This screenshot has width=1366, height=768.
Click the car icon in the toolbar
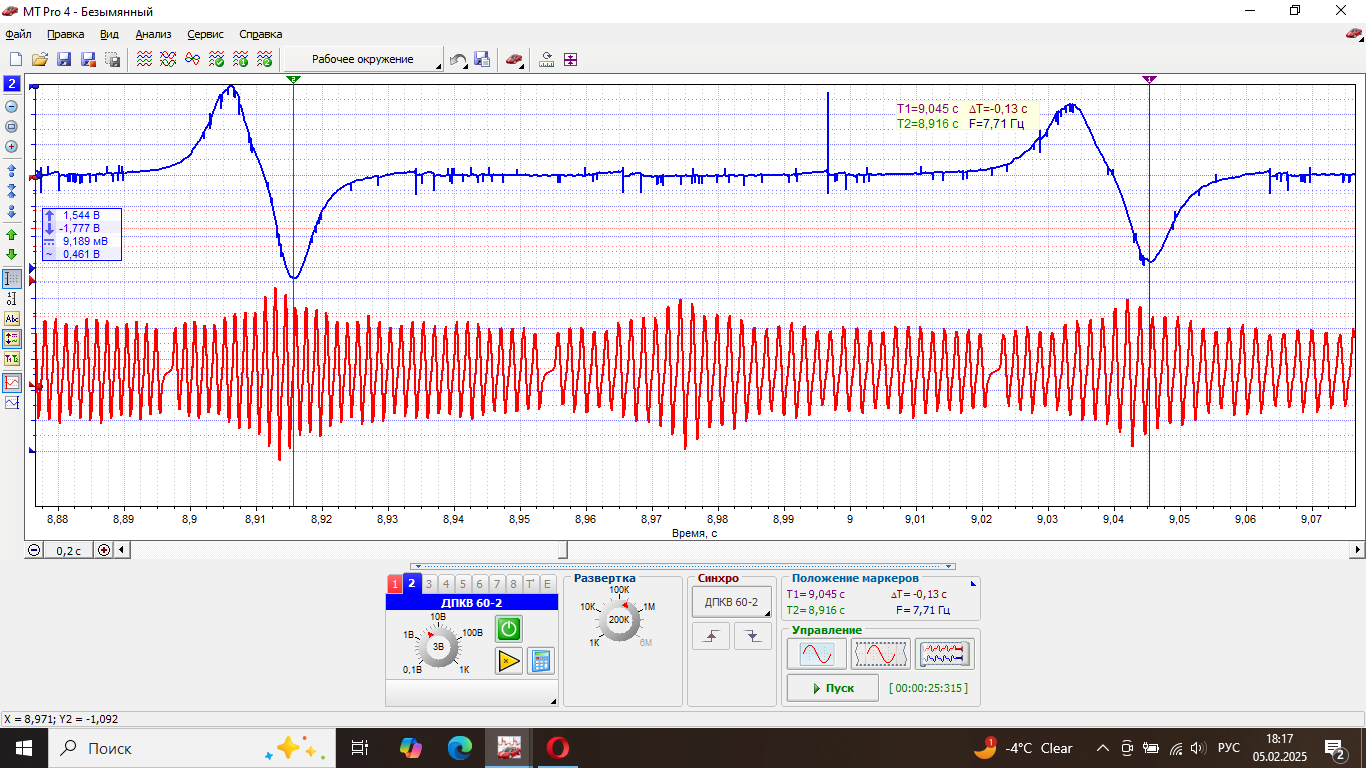(513, 60)
